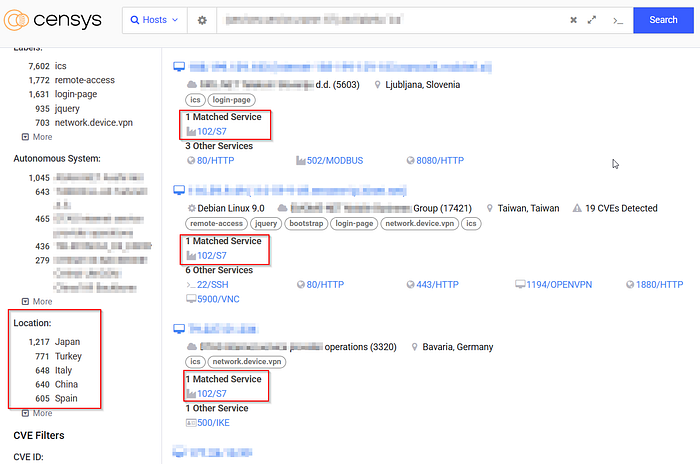Viewport: 700px width, 464px height.
Task: Click the blue Search button
Action: pos(663,20)
